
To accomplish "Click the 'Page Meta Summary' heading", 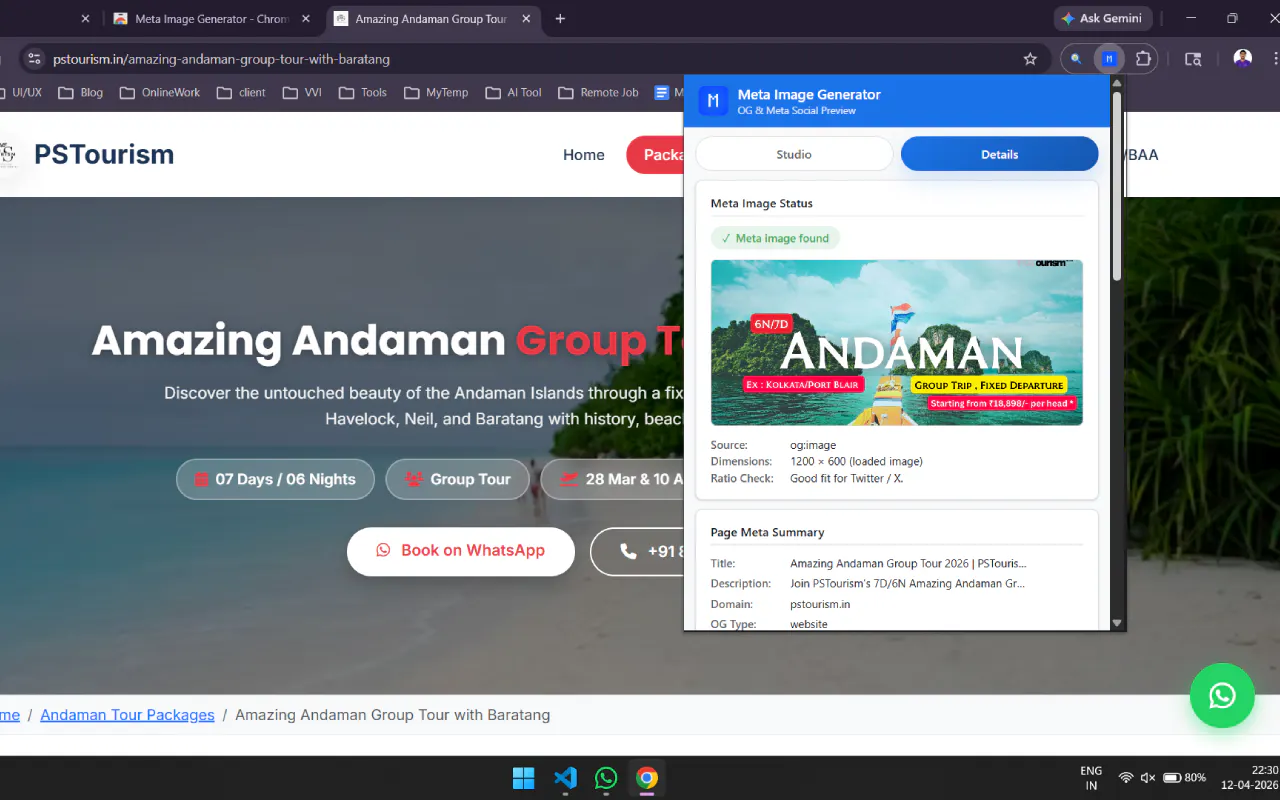I will tap(767, 532).
